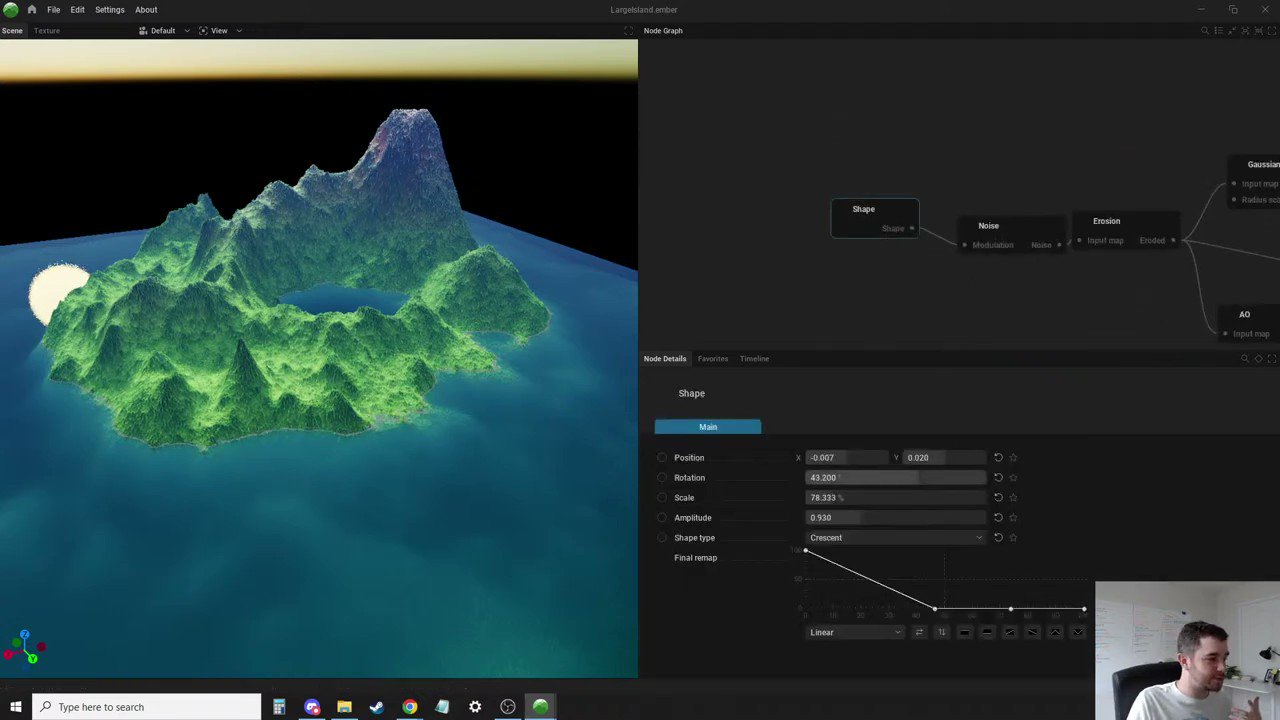Toggle the checkbox beside Shape type
This screenshot has height=720, width=1280.
(x=662, y=537)
